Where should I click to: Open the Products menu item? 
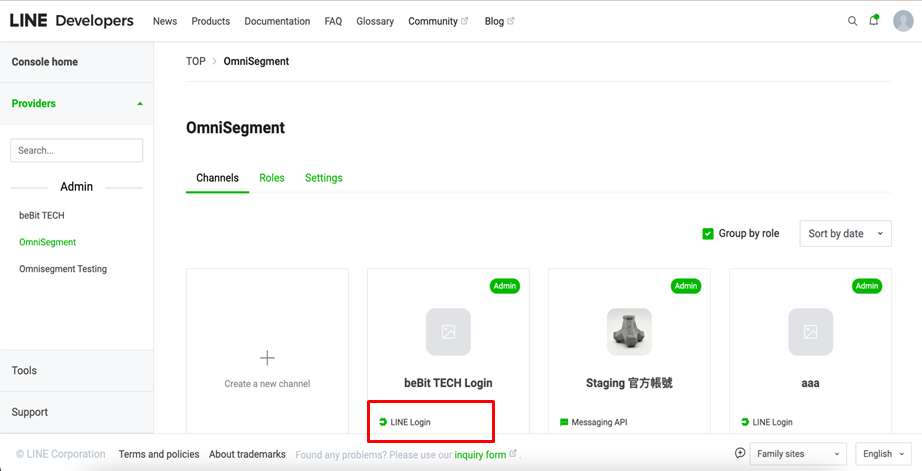coord(211,21)
